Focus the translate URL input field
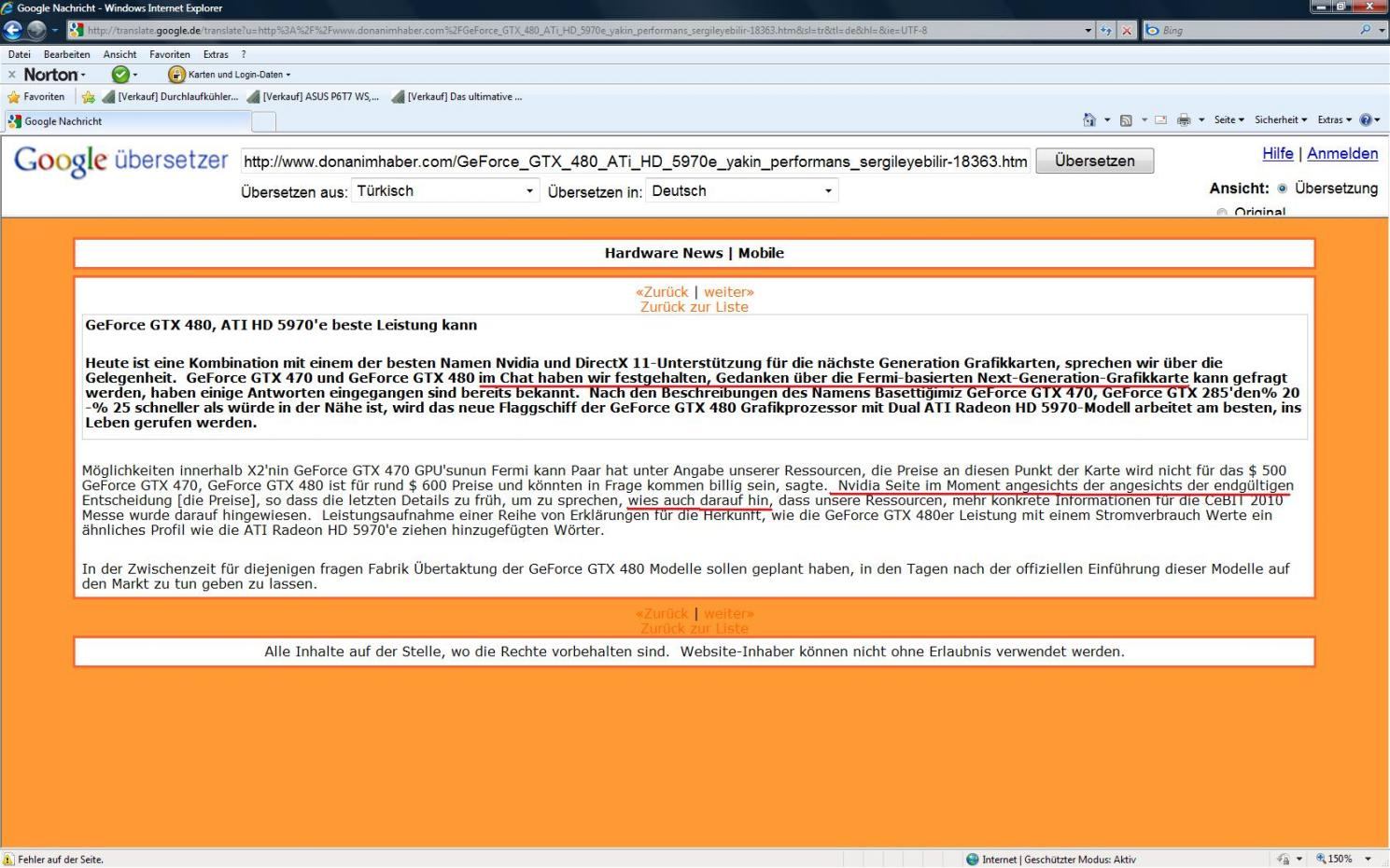1390x868 pixels. (635, 161)
